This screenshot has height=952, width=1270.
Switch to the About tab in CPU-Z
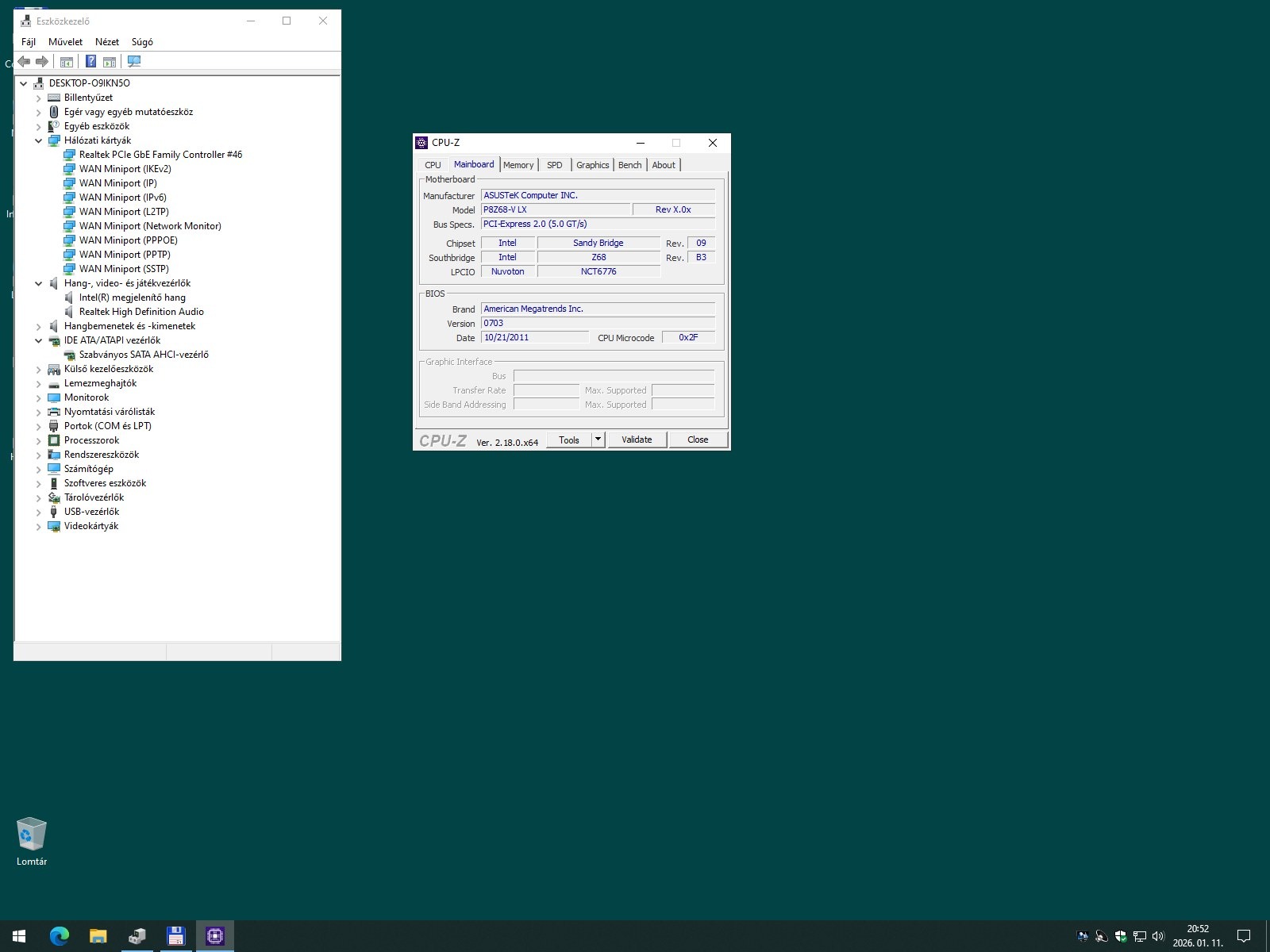[664, 165]
